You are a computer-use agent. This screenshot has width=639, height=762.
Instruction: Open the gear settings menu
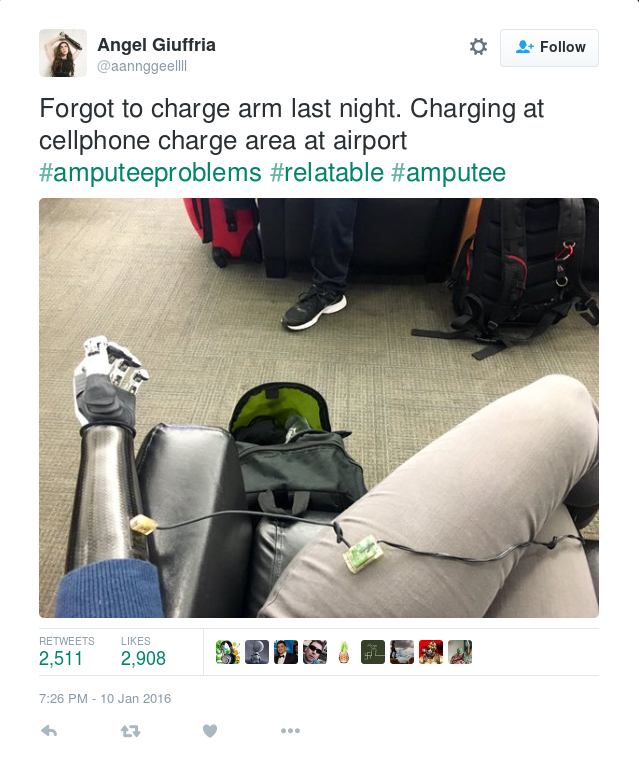(x=478, y=47)
